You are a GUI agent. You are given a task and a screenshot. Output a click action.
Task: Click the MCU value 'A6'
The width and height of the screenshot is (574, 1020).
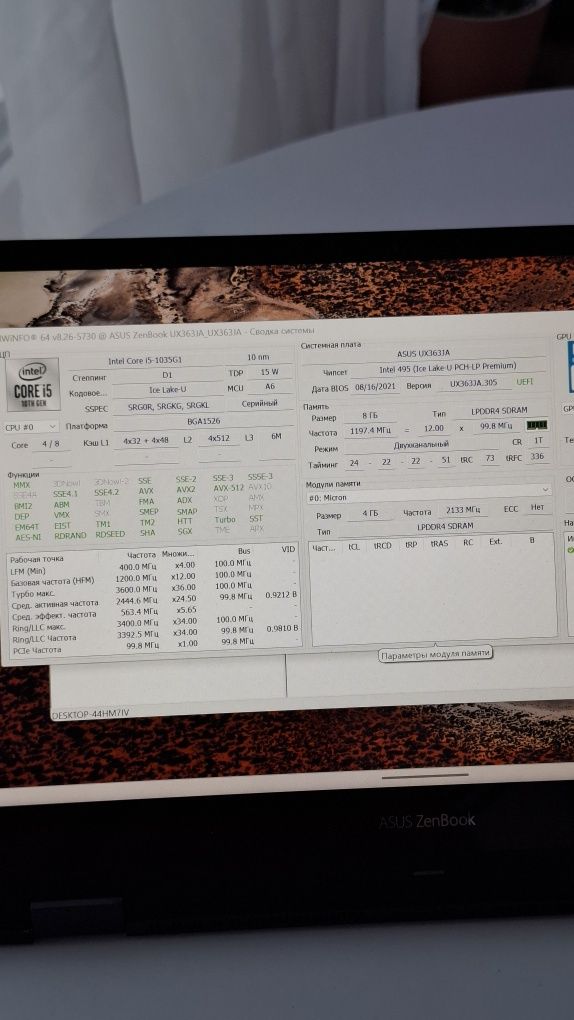270,386
